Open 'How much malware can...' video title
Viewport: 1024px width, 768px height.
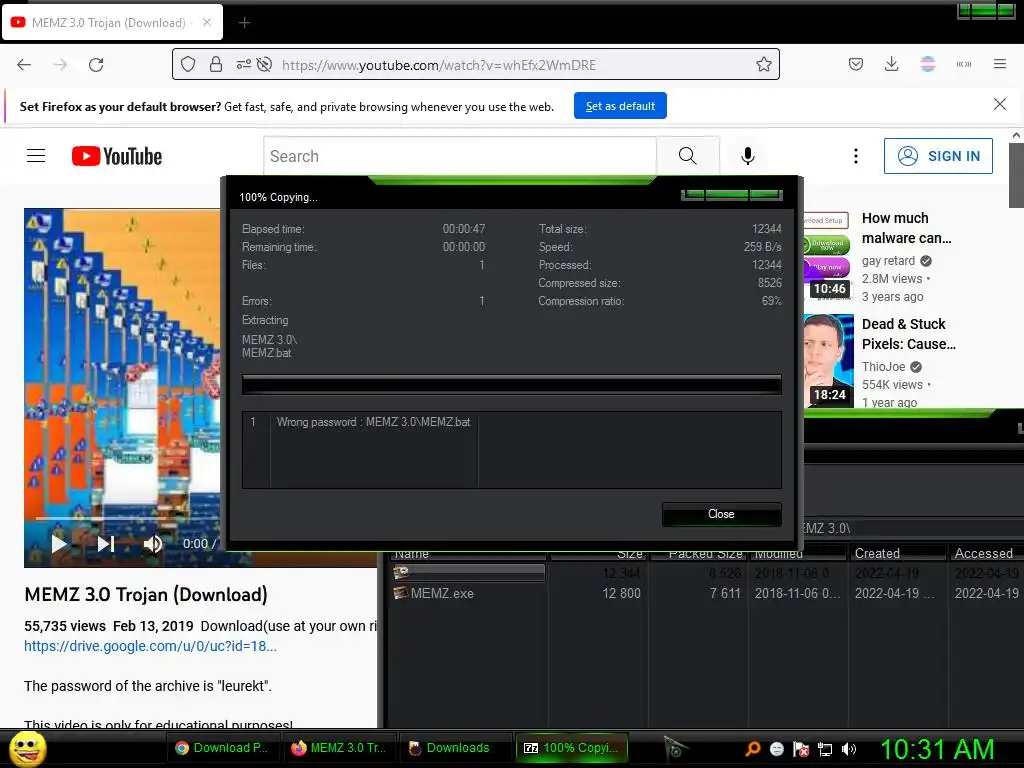(906, 228)
